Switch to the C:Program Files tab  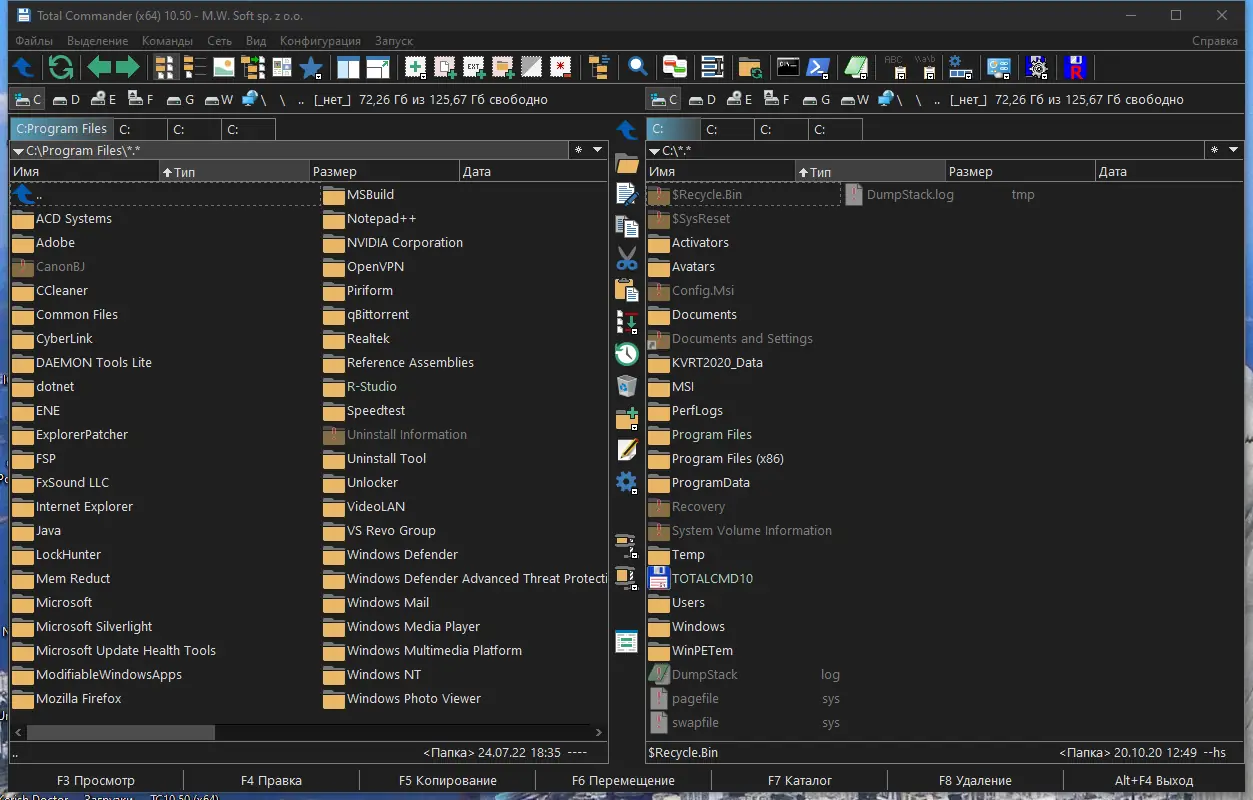(61, 129)
